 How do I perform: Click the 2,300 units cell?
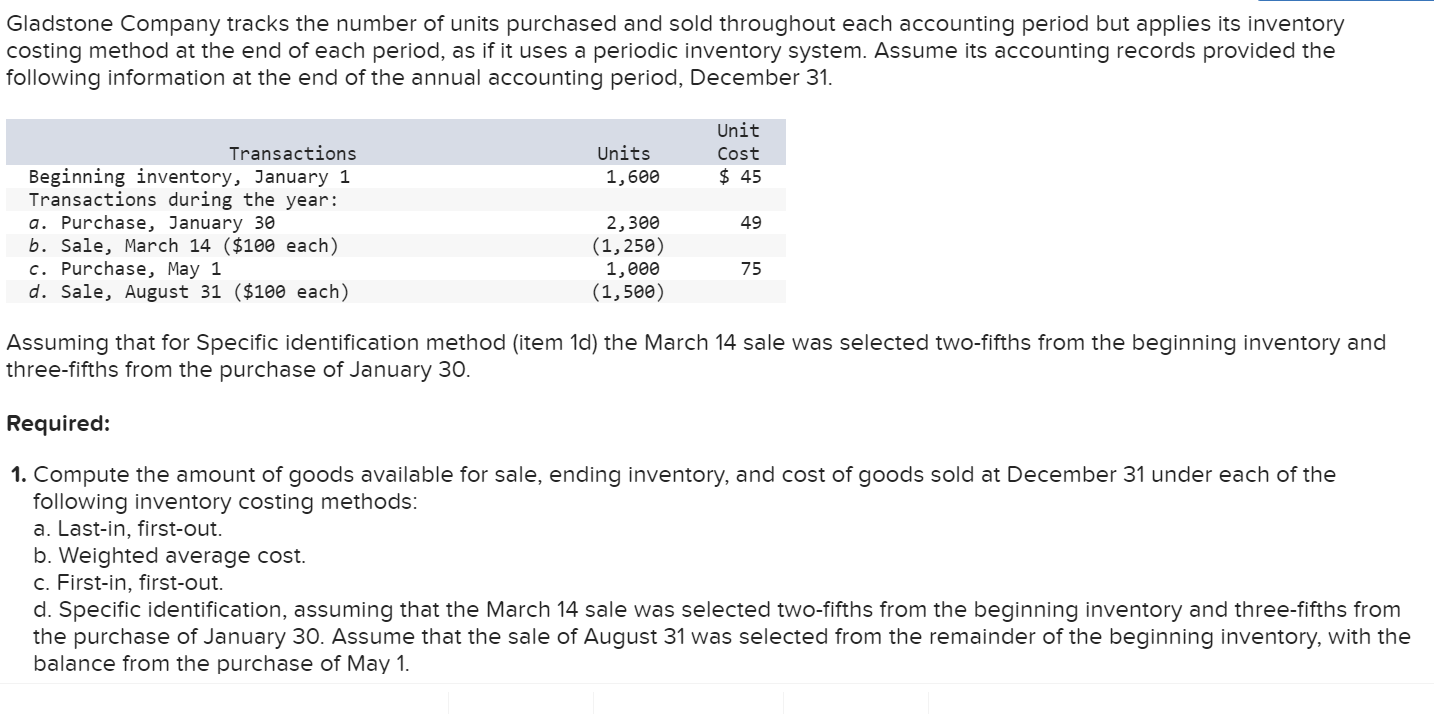coord(632,223)
